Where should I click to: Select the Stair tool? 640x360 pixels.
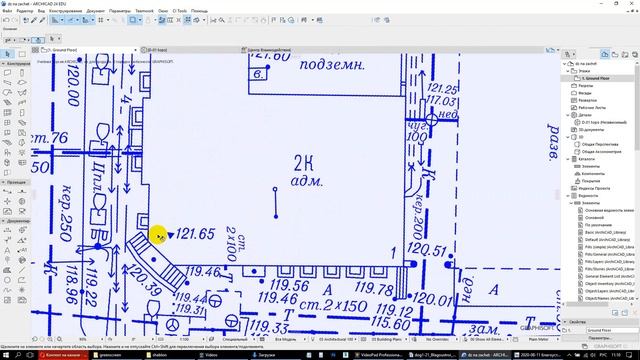click(7, 102)
